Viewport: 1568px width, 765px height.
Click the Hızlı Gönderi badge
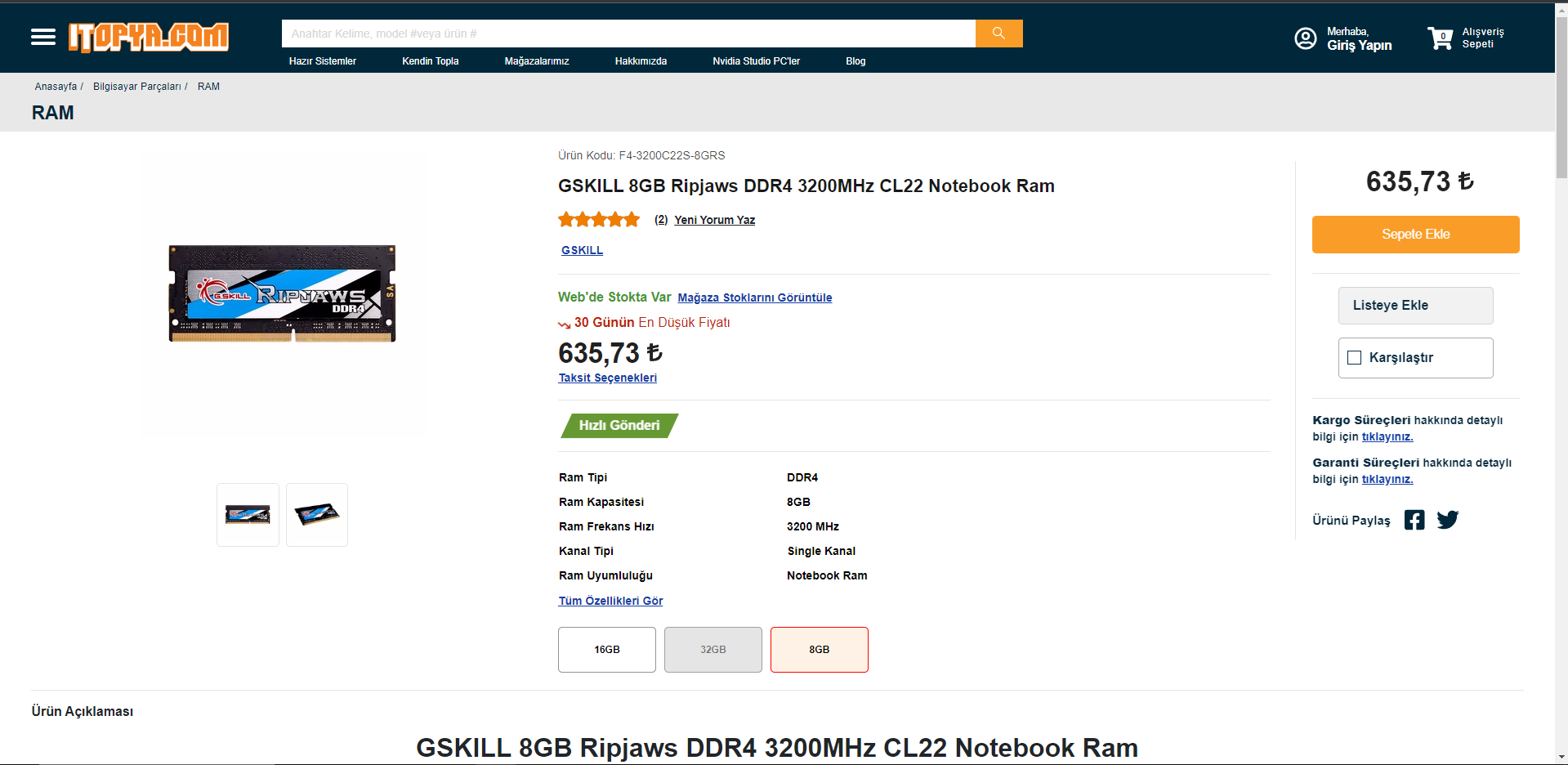tap(619, 426)
